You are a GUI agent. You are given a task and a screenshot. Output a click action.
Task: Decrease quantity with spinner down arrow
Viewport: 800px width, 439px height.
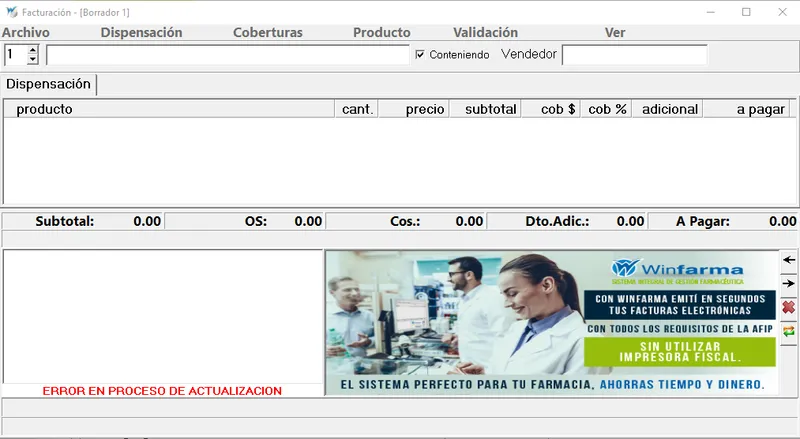(33, 59)
